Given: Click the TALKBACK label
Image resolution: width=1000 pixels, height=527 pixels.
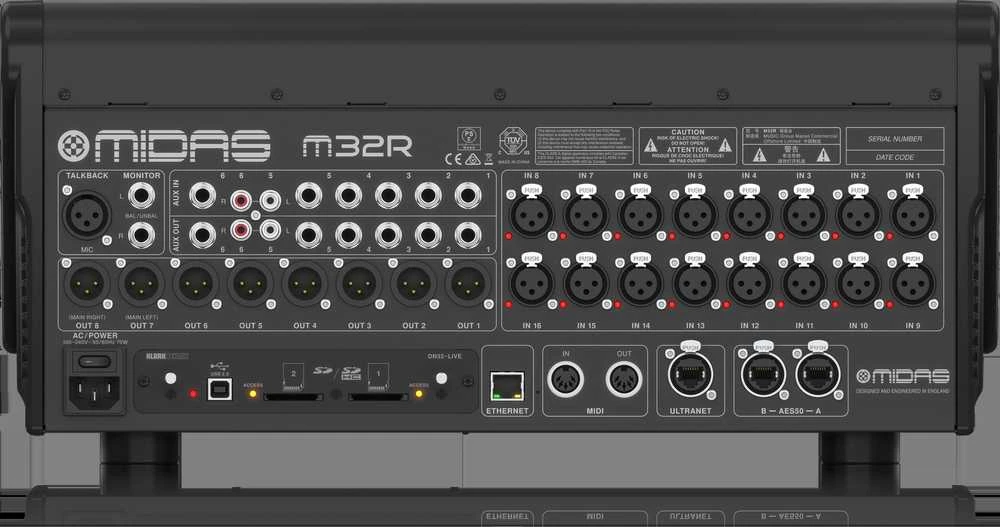Looking at the screenshot, I should click(87, 175).
